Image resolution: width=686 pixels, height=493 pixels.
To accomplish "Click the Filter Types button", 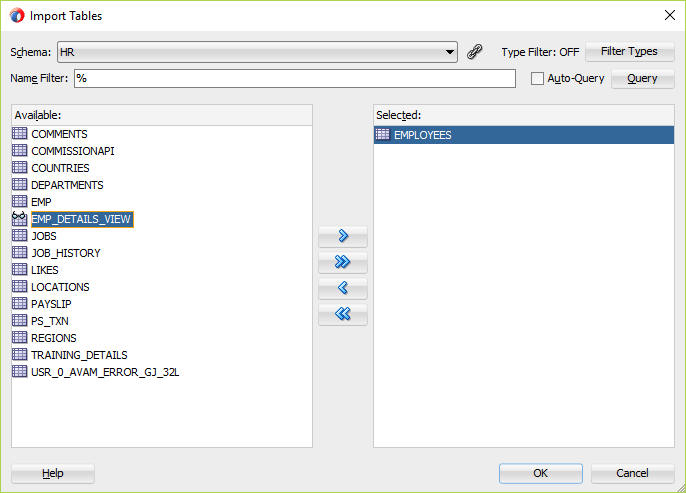I will pos(630,52).
